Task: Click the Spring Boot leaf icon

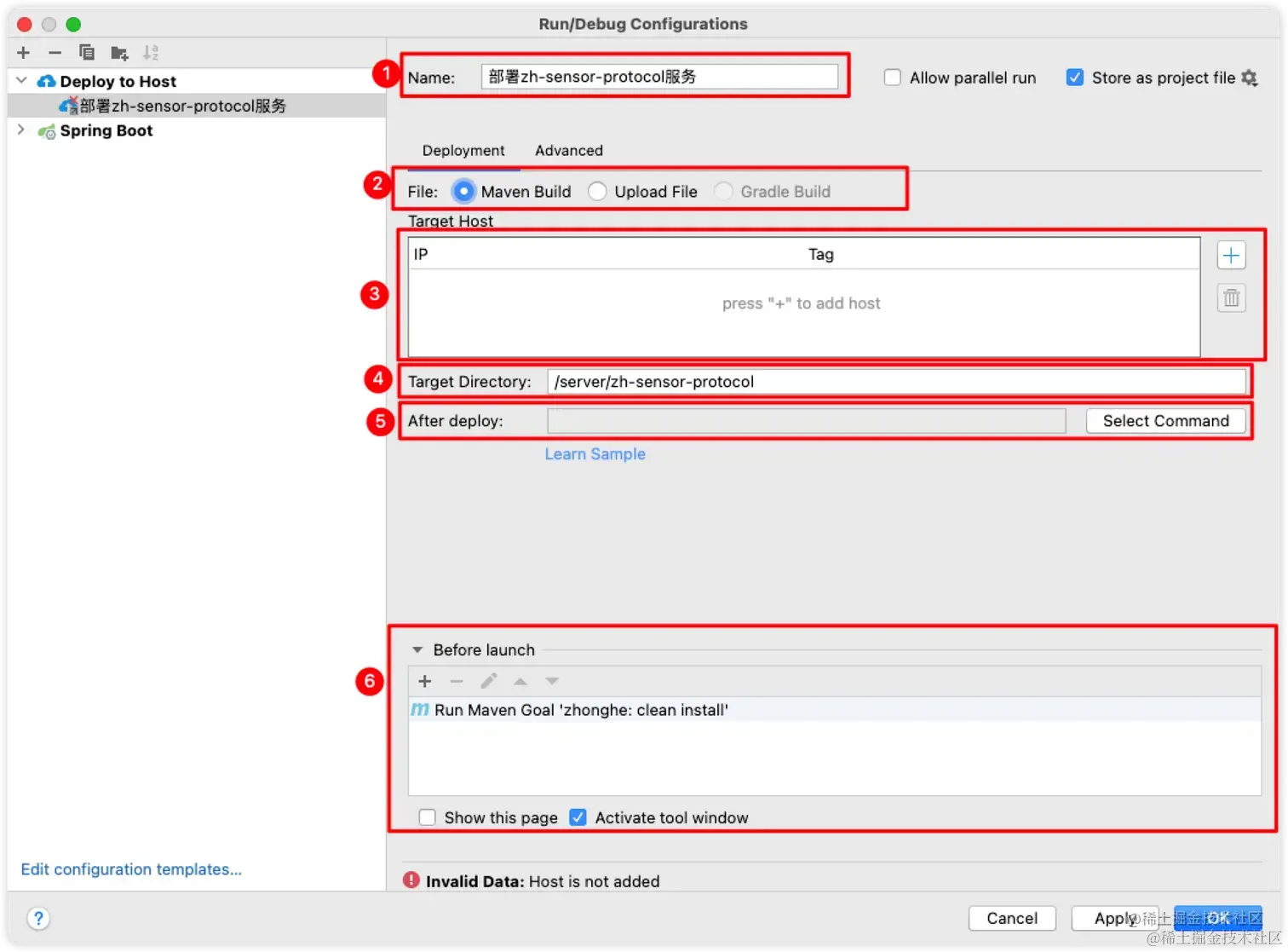Action: coord(47,131)
